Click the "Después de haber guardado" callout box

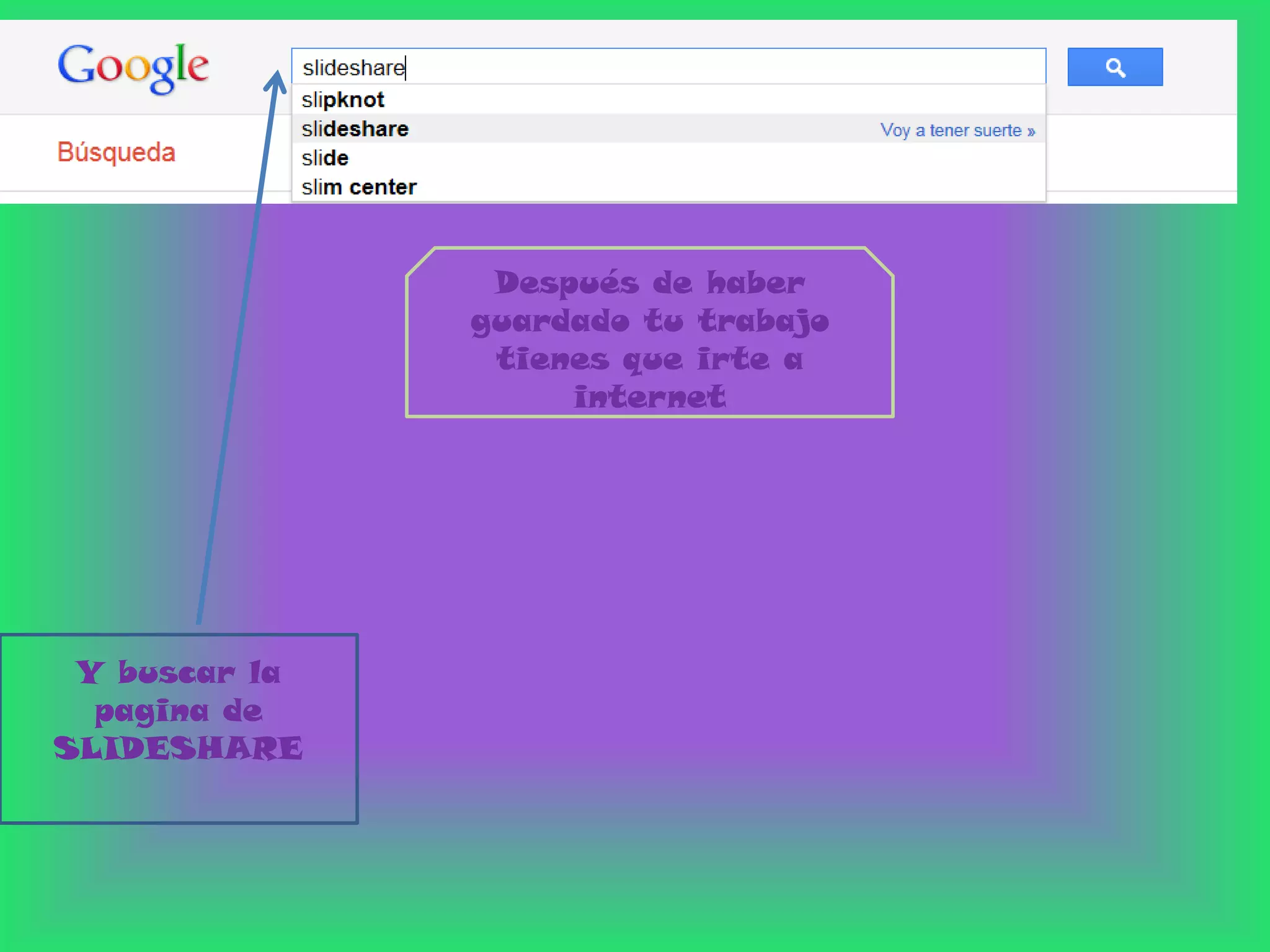coord(649,333)
